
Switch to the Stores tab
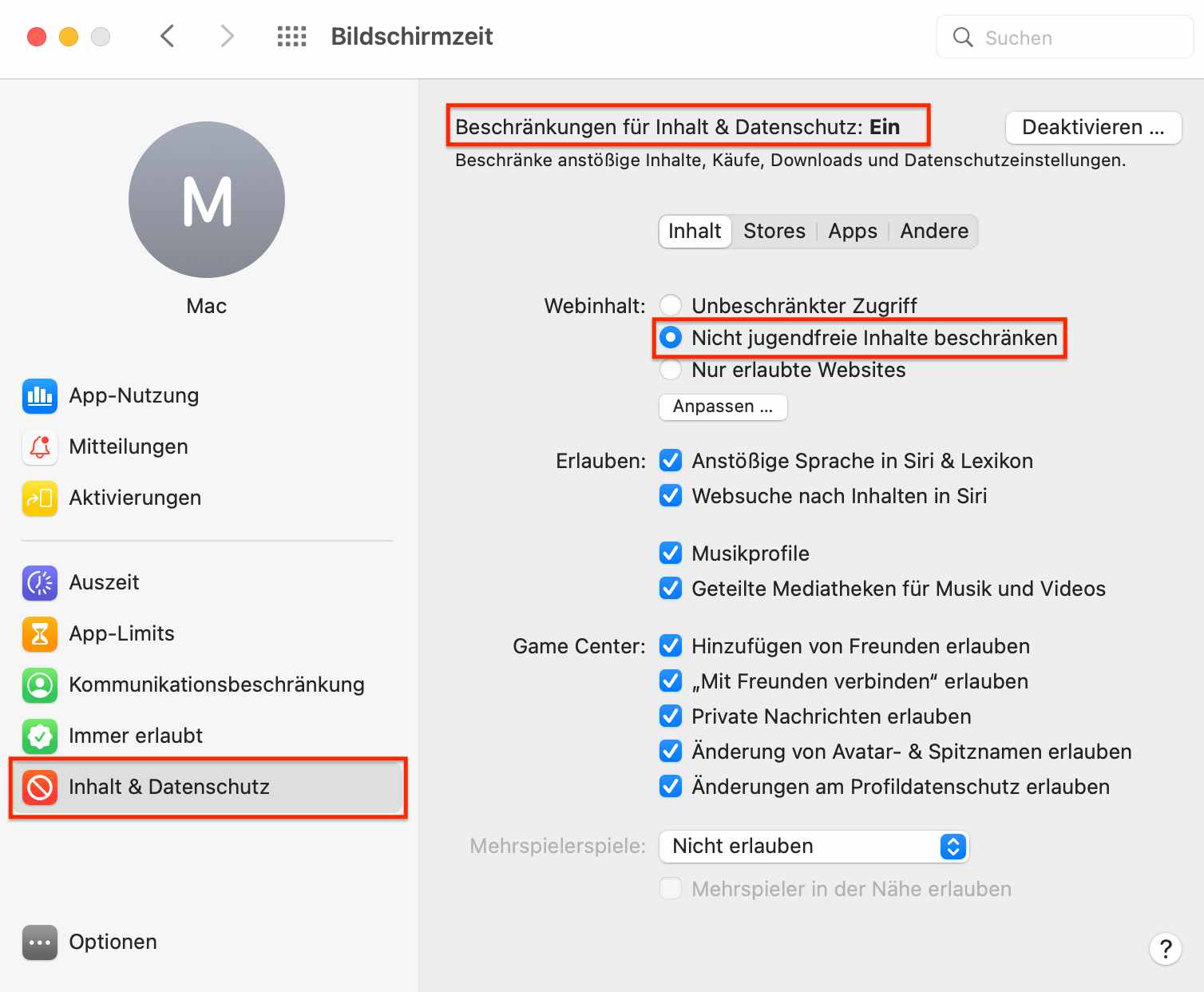pyautogui.click(x=774, y=232)
